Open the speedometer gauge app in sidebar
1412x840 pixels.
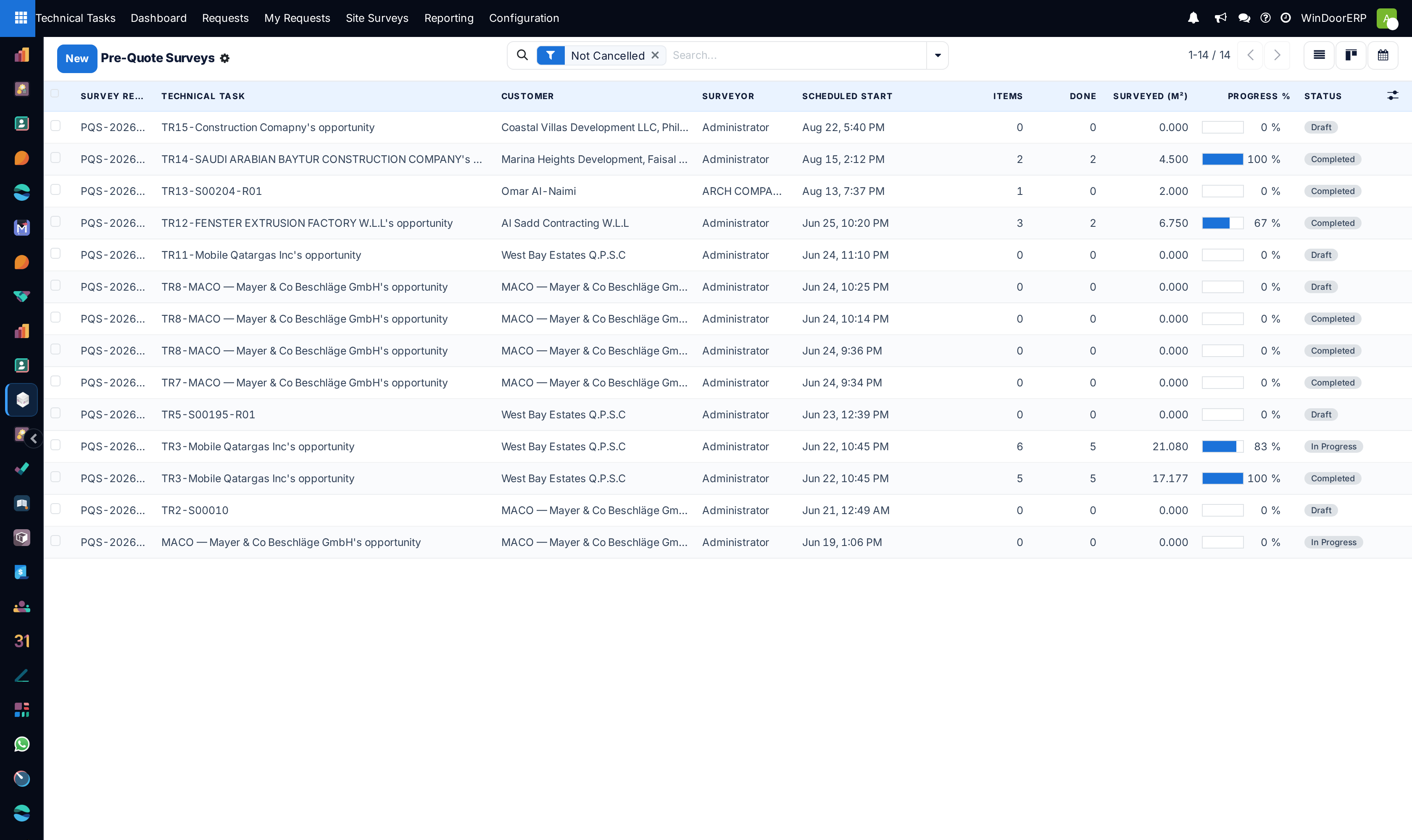pos(21,779)
